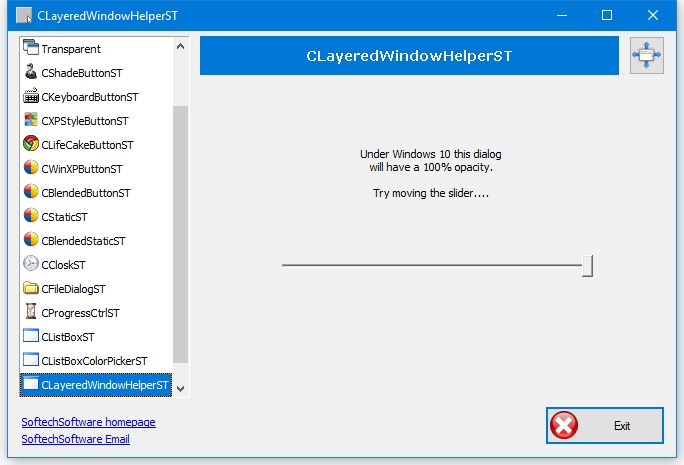
Task: Minimize the CLayeredWindowHelperST window
Action: tap(562, 15)
